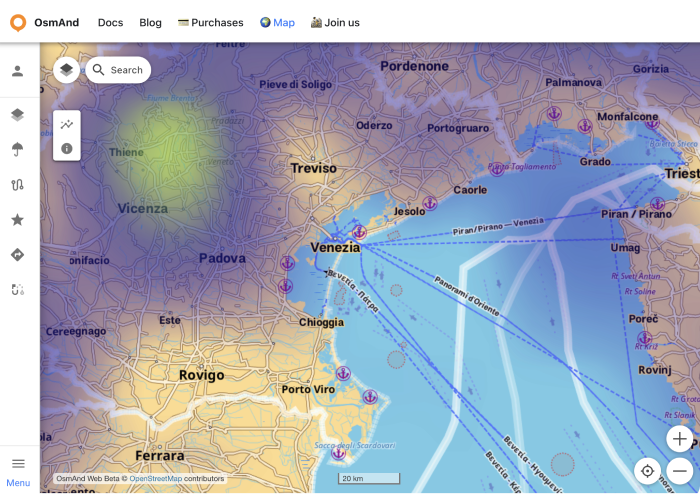Open Favorites star panel

pos(17,220)
